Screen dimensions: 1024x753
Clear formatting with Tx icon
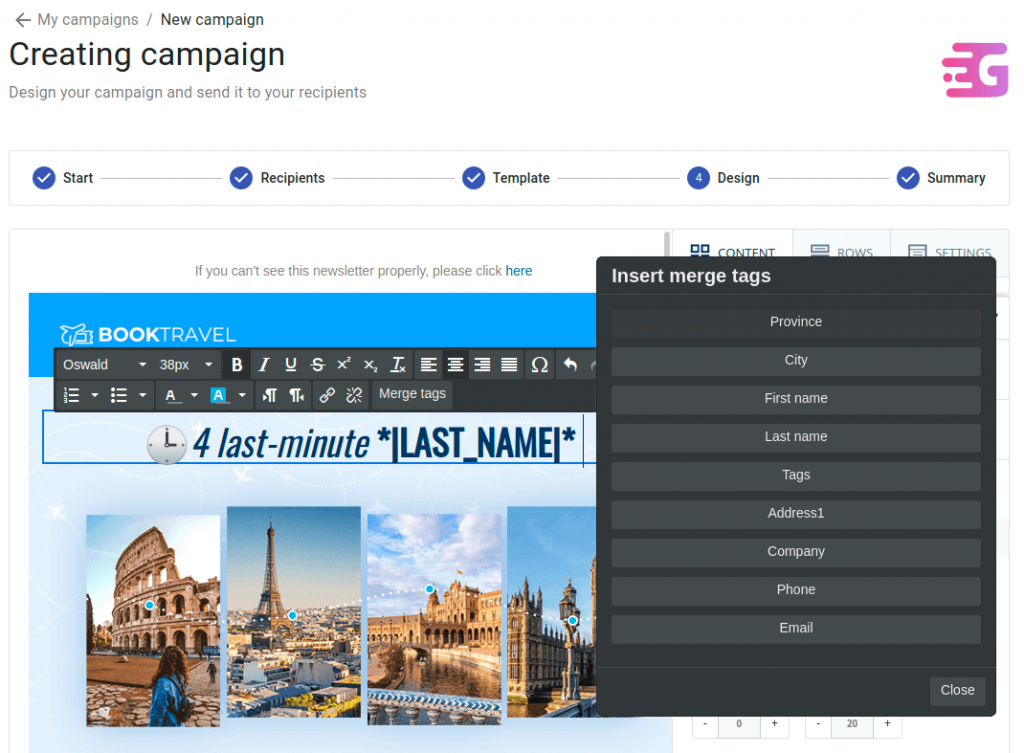[398, 365]
